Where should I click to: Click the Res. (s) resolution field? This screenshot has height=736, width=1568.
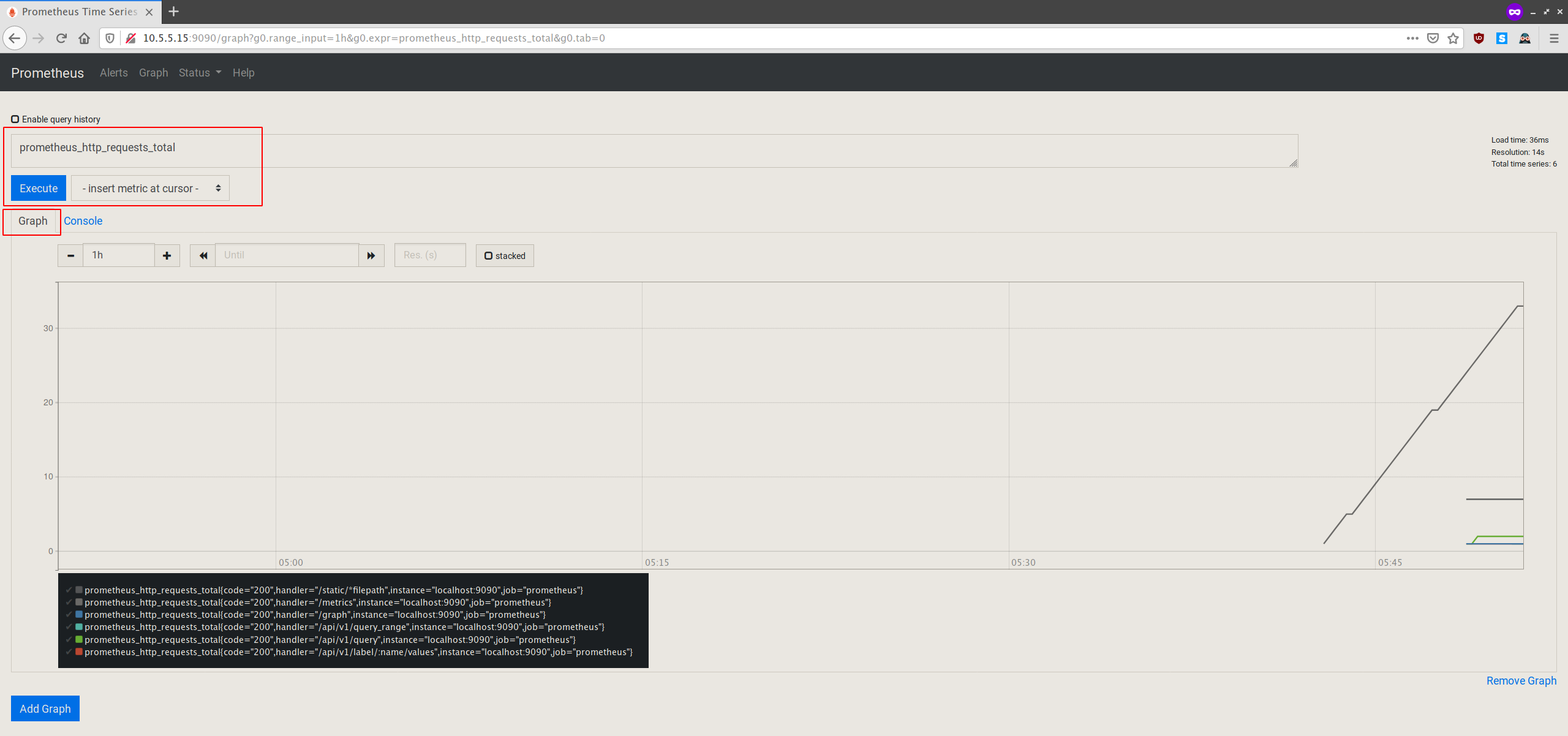click(430, 255)
